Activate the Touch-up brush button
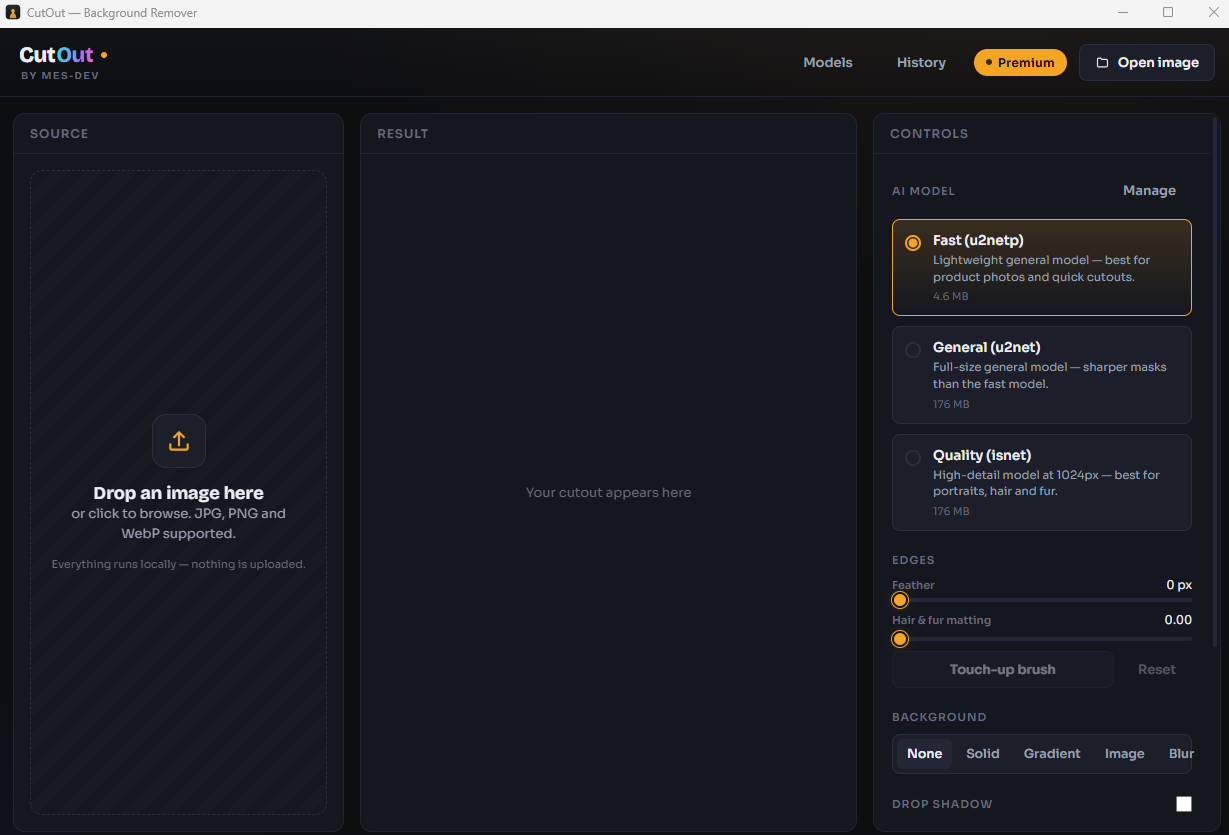This screenshot has width=1229, height=835. [1002, 669]
